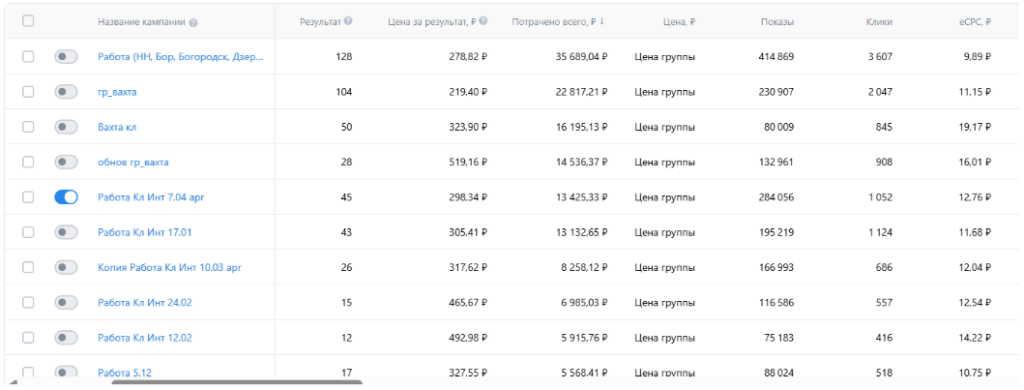The image size is (1024, 390).
Task: Enable the гр_вахта campaign switch
Action: point(66,92)
